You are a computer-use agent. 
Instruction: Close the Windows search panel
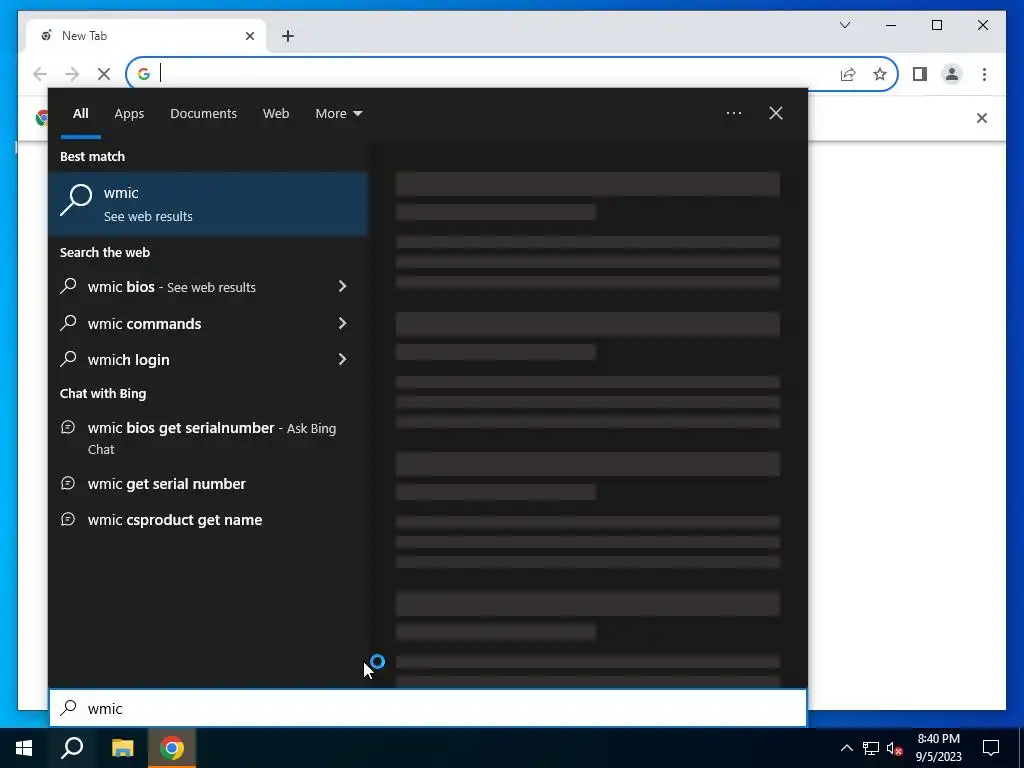tap(775, 114)
